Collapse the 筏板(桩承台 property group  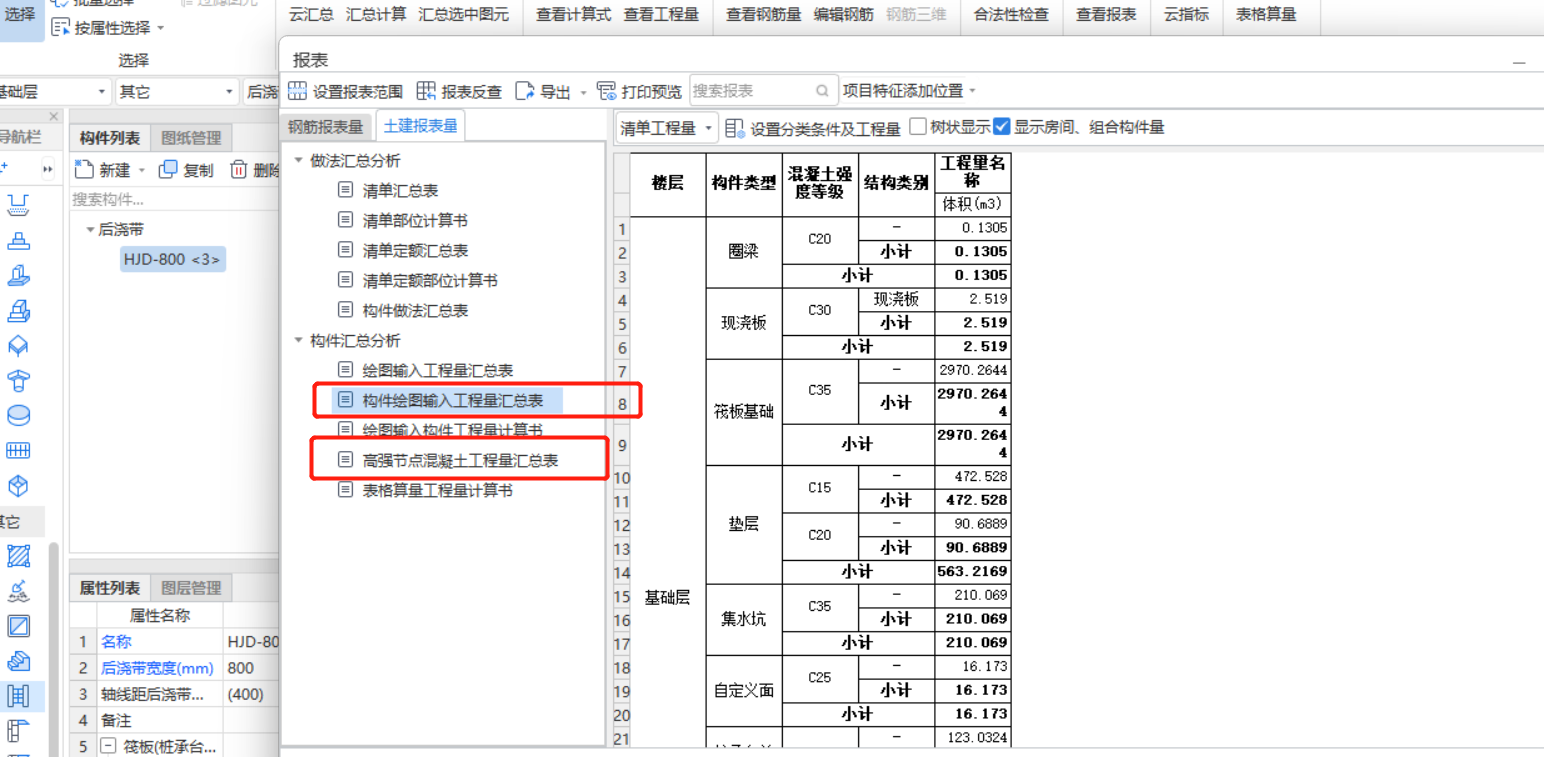[x=108, y=746]
